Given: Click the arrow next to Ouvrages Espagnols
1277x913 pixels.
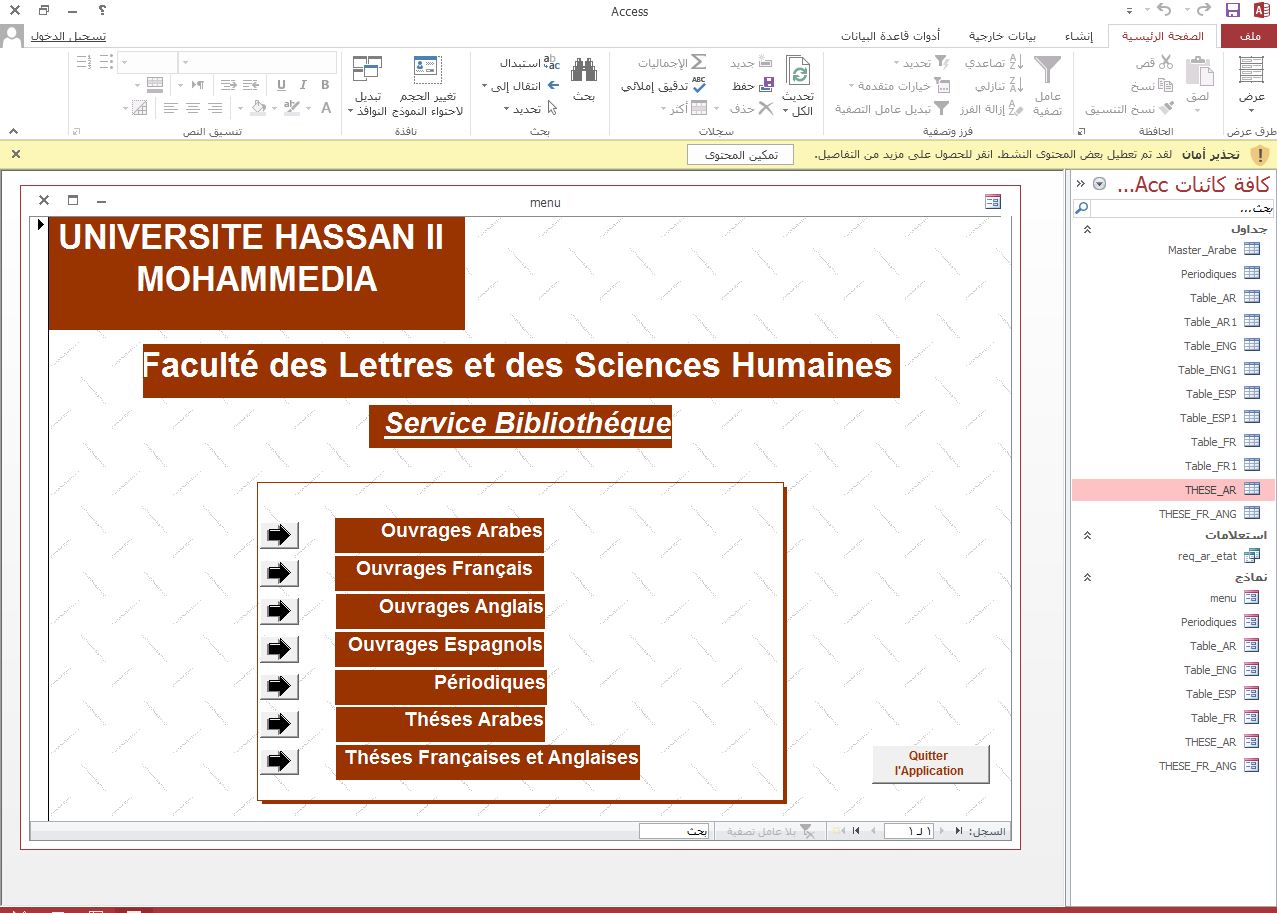Looking at the screenshot, I should coord(279,649).
